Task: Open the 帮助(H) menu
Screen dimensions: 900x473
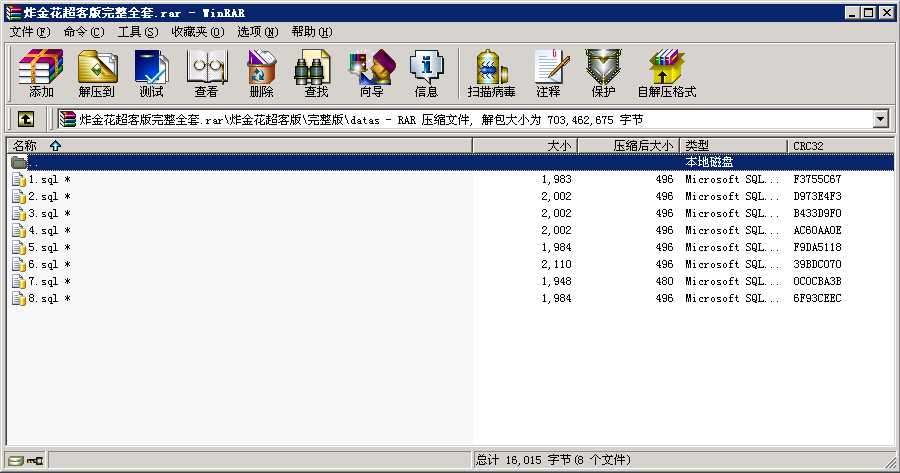Action: pos(312,32)
